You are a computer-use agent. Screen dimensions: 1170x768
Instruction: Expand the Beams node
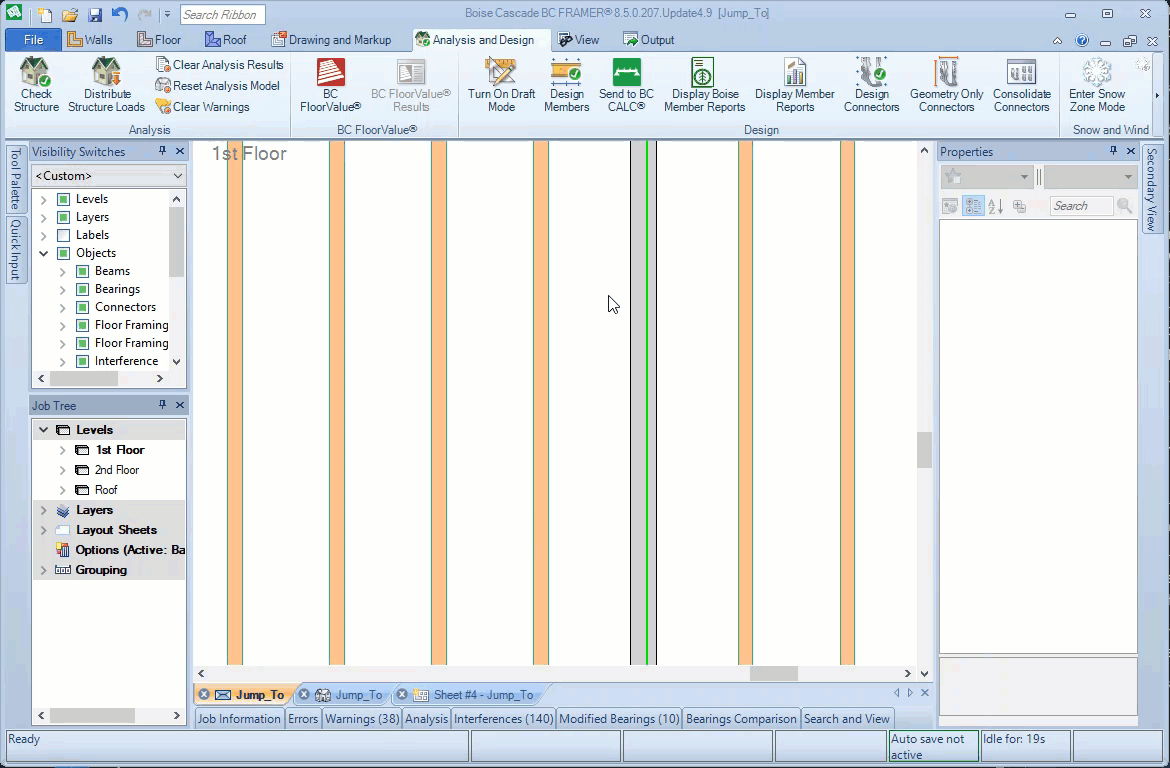coord(63,271)
